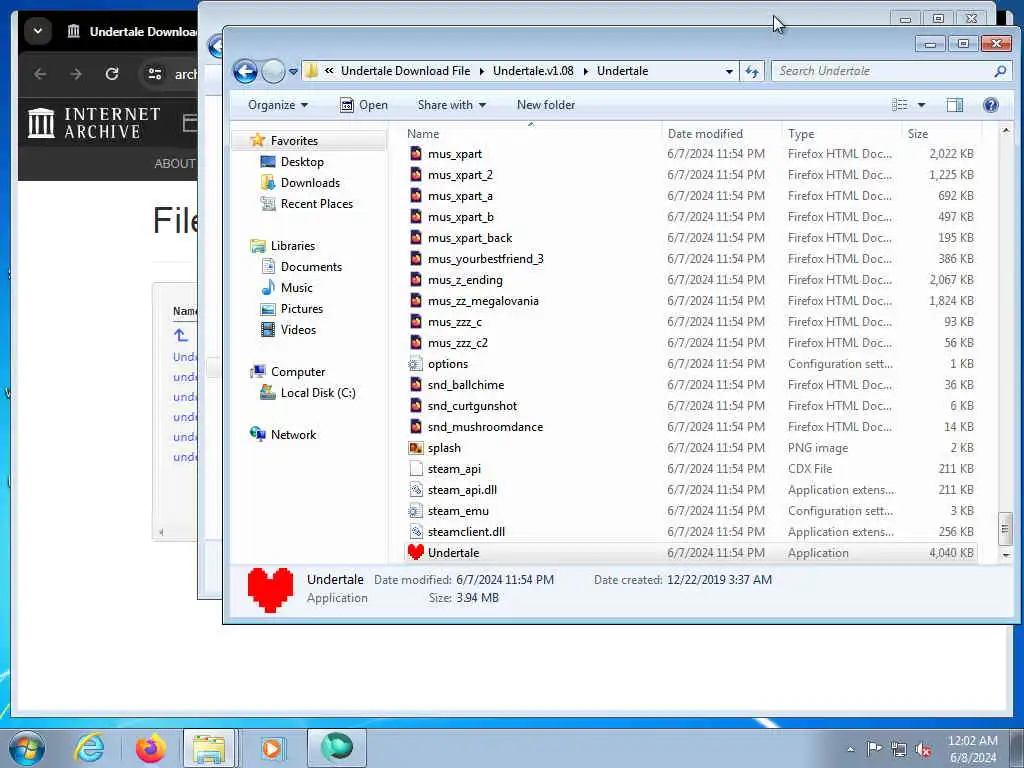The width and height of the screenshot is (1024, 768).
Task: Select the mus_zz_megalovania file icon
Action: coord(415,301)
